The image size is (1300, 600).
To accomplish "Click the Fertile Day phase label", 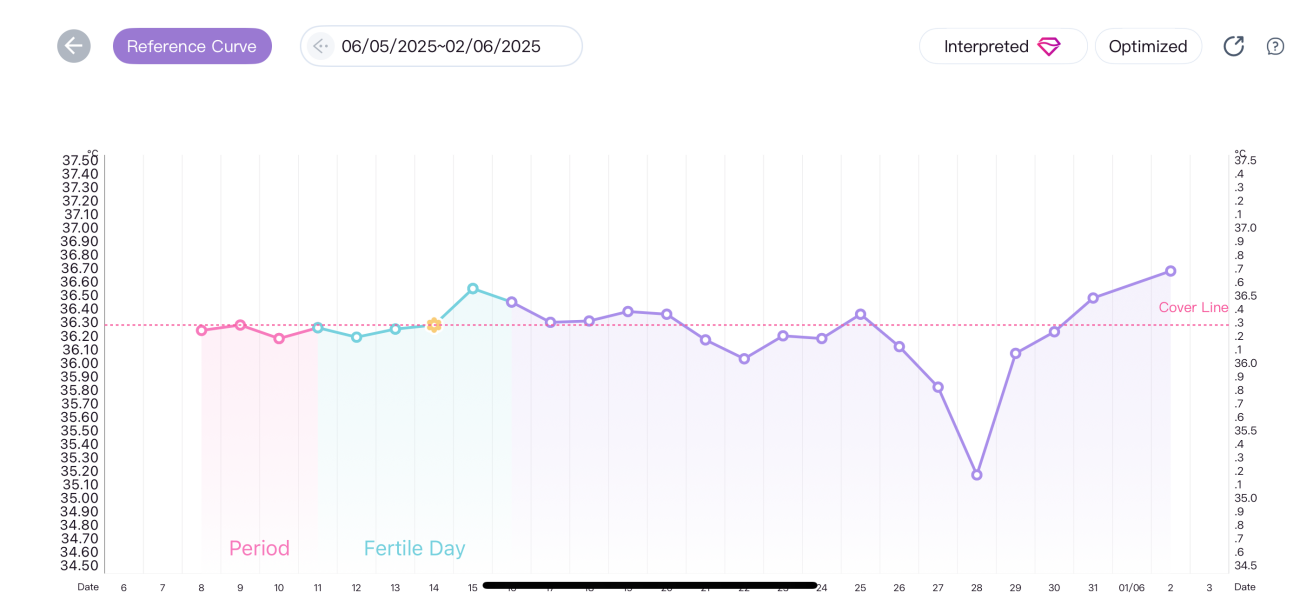I will pyautogui.click(x=414, y=548).
